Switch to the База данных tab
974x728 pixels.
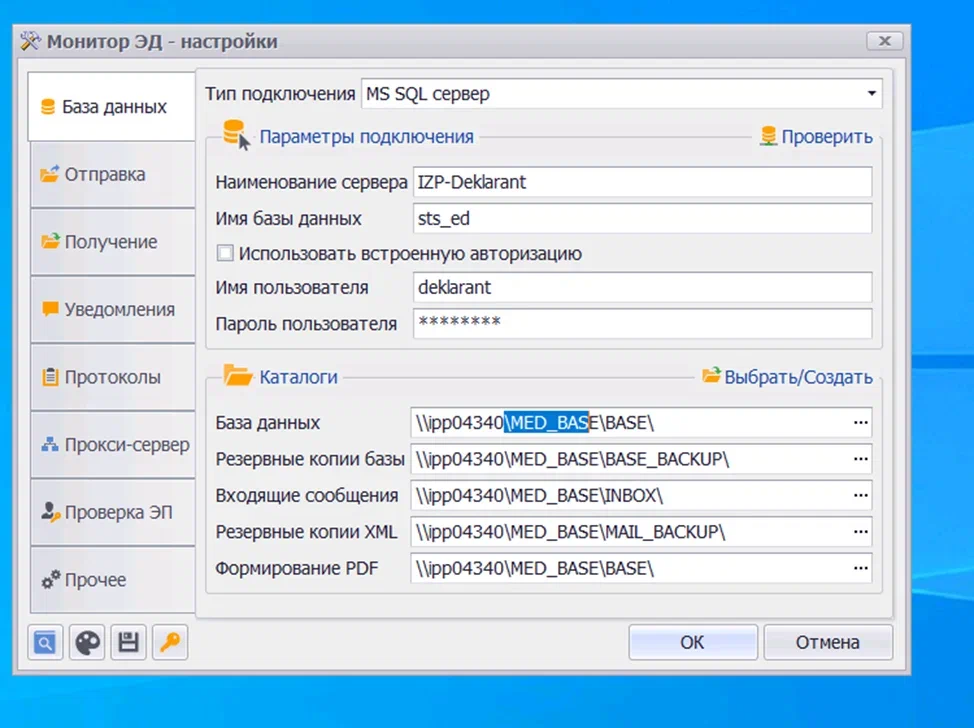pos(112,107)
